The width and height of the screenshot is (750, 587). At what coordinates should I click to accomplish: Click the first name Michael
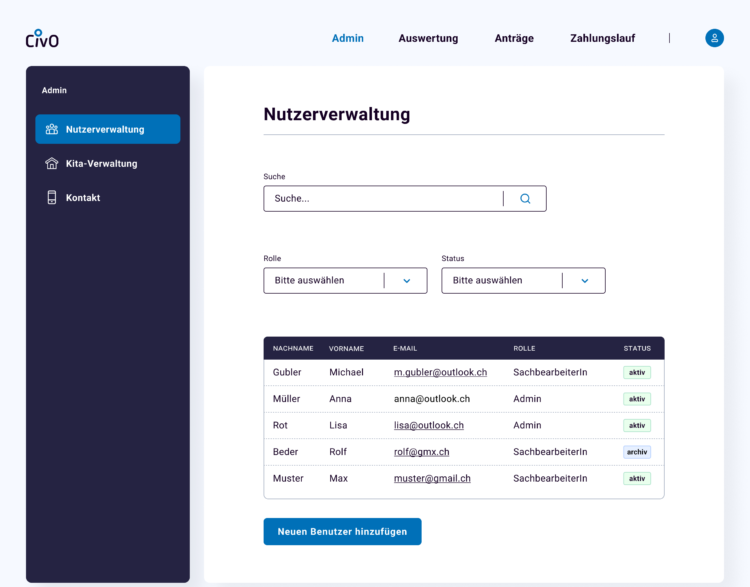[x=346, y=372]
